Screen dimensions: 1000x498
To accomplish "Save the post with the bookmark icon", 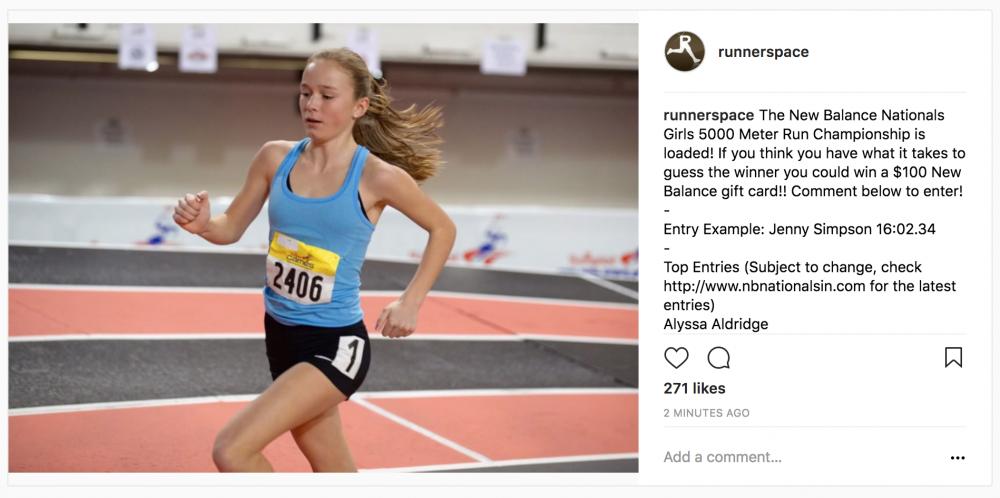I will [953, 358].
